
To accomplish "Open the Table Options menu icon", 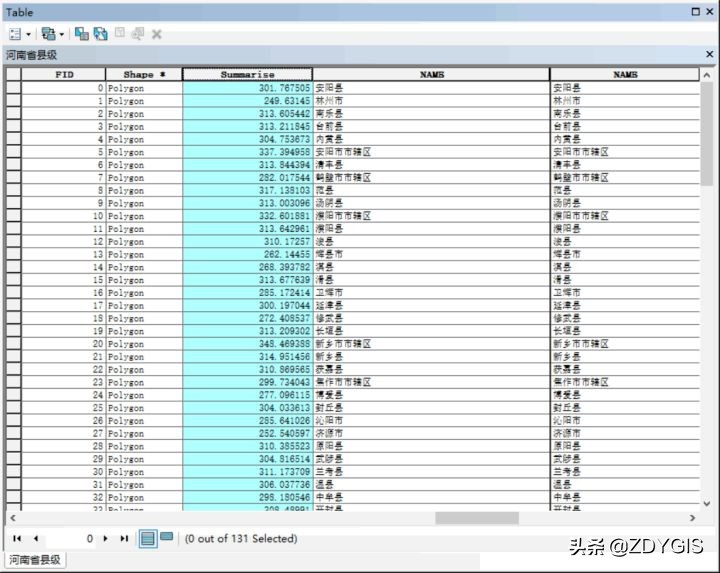I will coord(15,34).
